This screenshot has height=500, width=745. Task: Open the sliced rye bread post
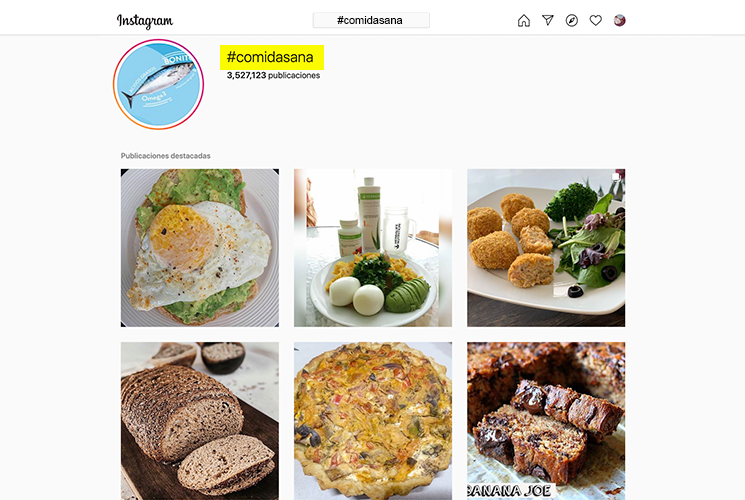pos(200,421)
